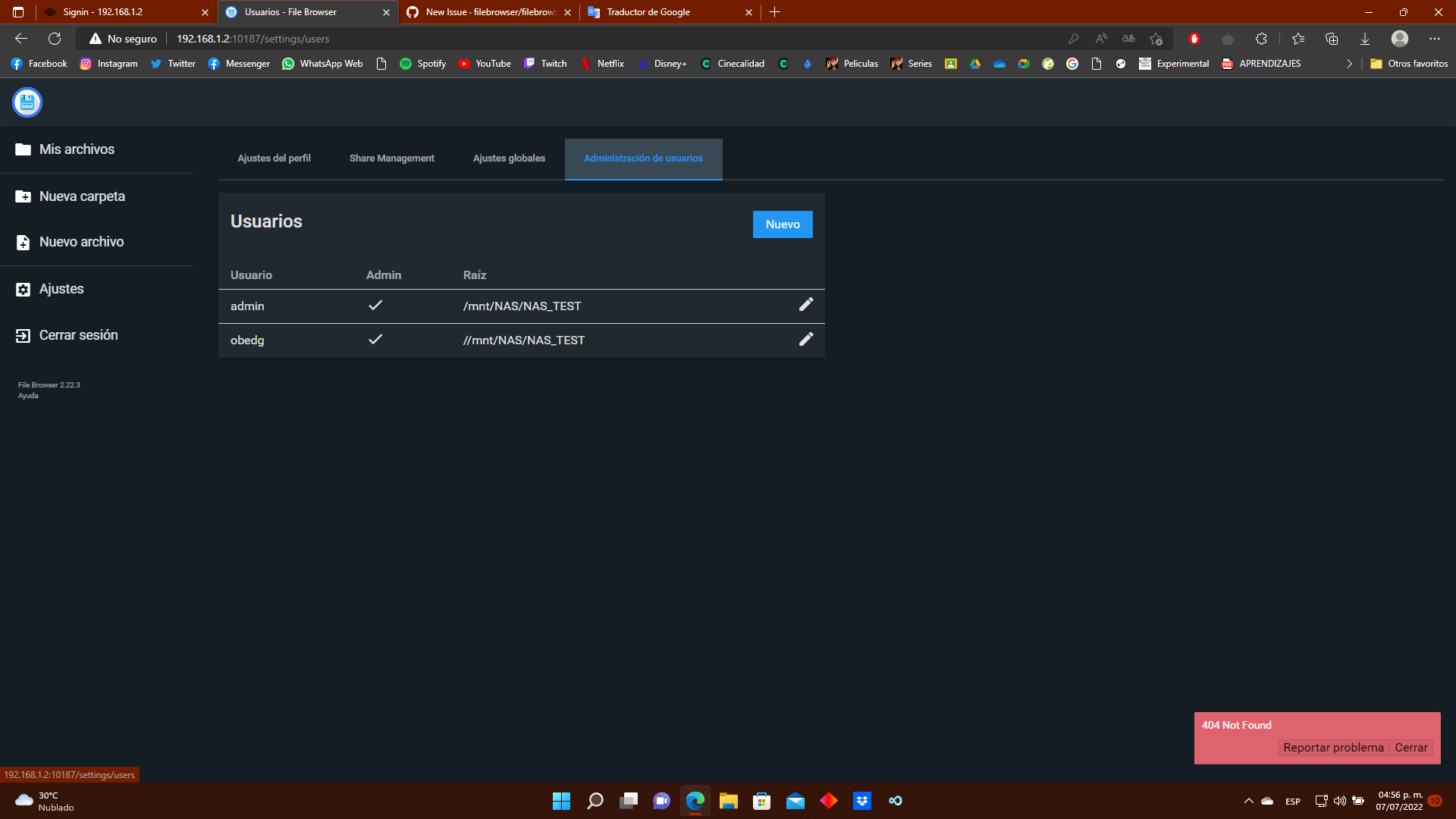The height and width of the screenshot is (819, 1456).
Task: Expand hidden bookmarks with the chevron
Action: pyautogui.click(x=1349, y=64)
